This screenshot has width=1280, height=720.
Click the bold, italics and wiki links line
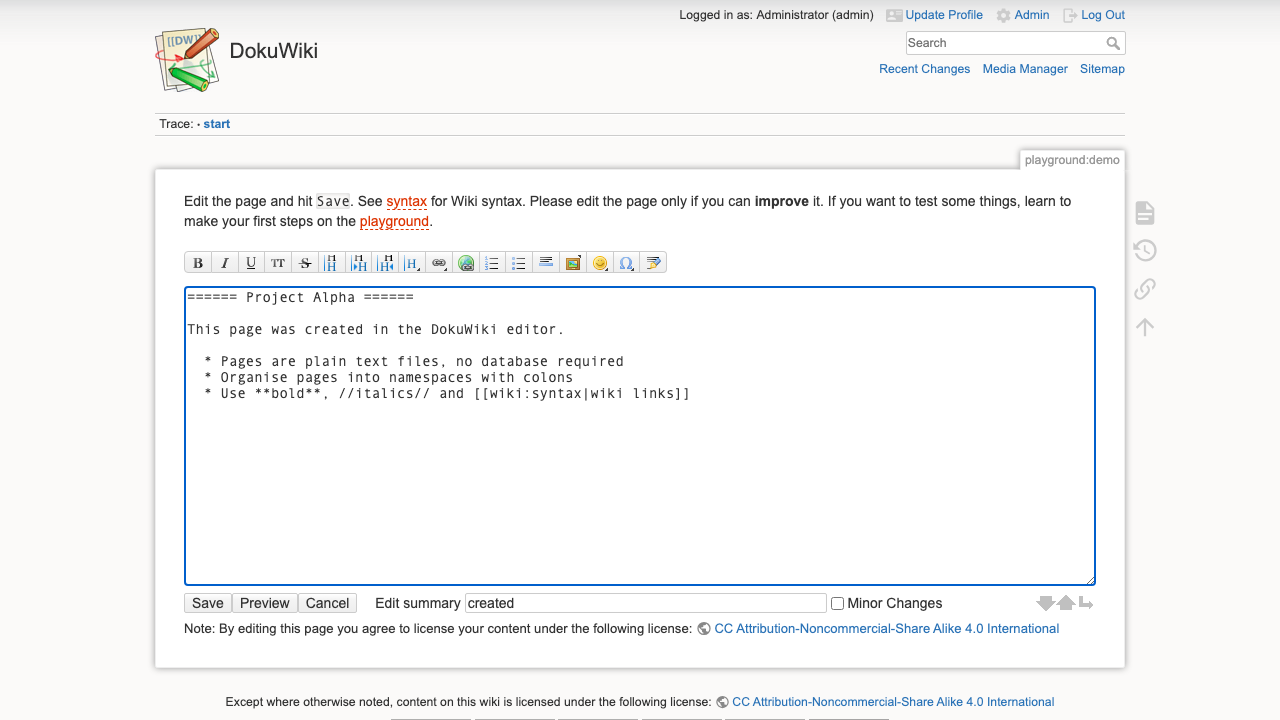pos(447,393)
